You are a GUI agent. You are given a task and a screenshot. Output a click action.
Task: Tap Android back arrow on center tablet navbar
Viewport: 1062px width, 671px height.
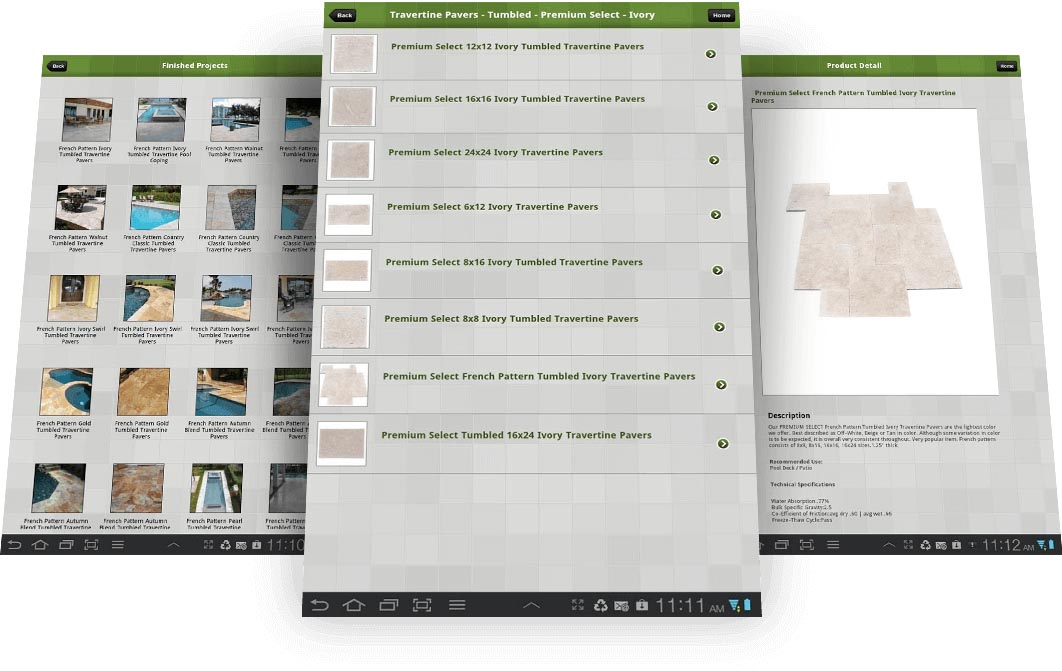click(320, 605)
